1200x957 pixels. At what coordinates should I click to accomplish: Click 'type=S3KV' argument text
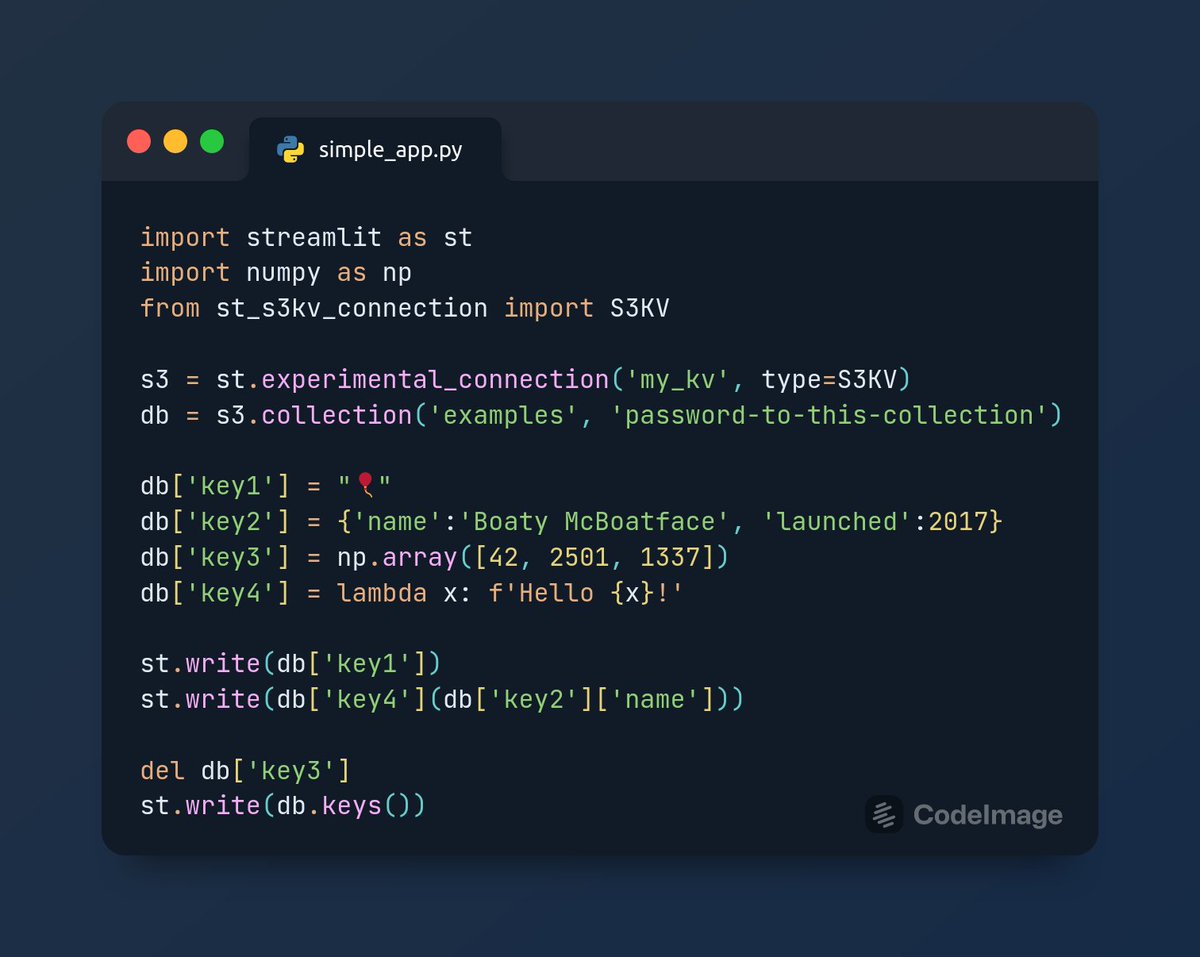[x=829, y=380]
